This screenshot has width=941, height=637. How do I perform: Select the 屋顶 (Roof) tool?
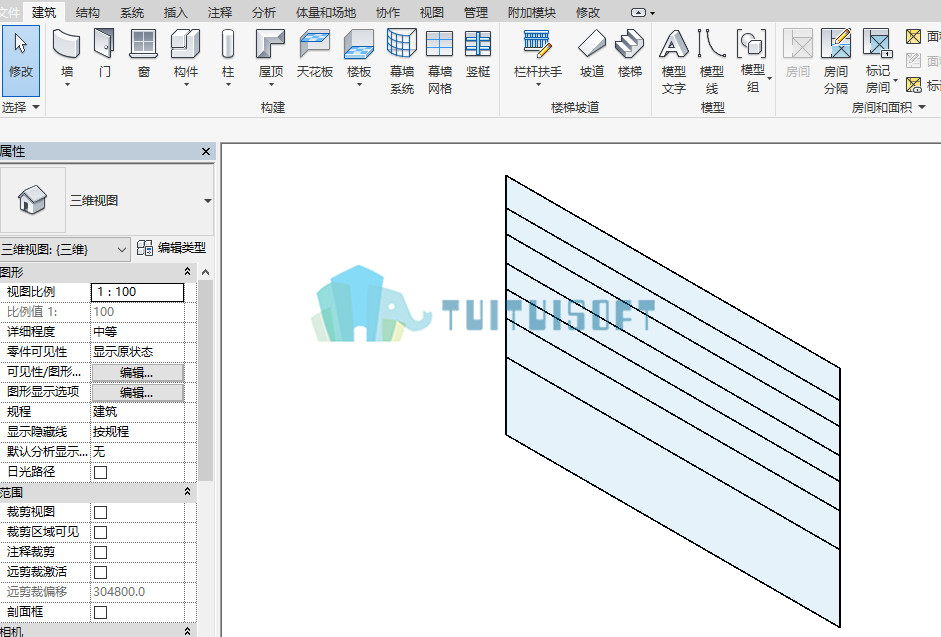tap(271, 57)
